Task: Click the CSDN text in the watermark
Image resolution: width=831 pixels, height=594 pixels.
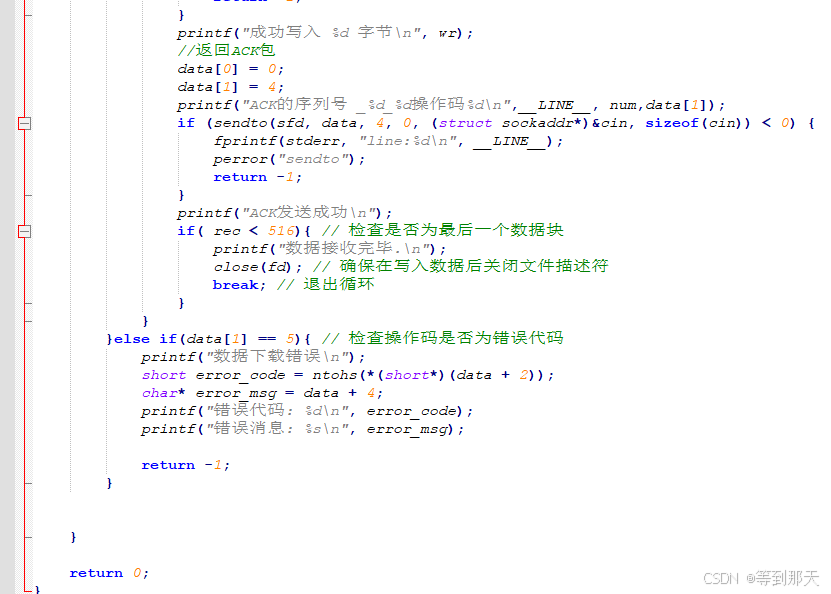Action: [716, 578]
